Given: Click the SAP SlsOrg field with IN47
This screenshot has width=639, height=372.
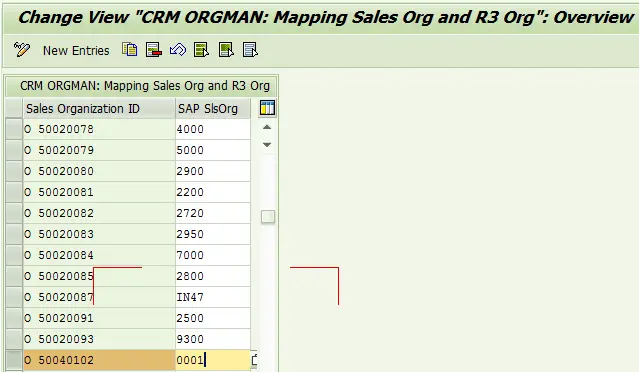Looking at the screenshot, I should 213,297.
